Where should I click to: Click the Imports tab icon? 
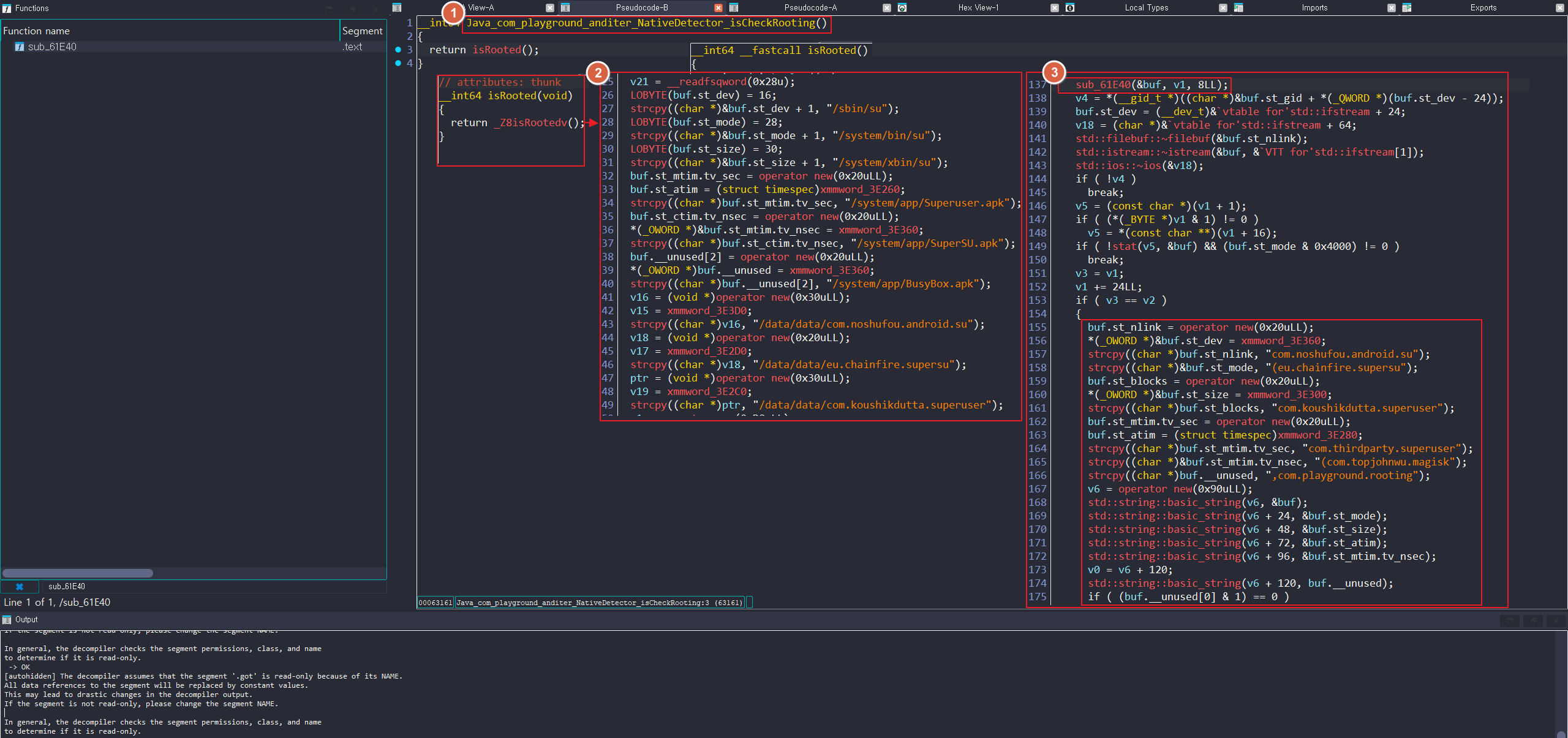(x=1238, y=8)
